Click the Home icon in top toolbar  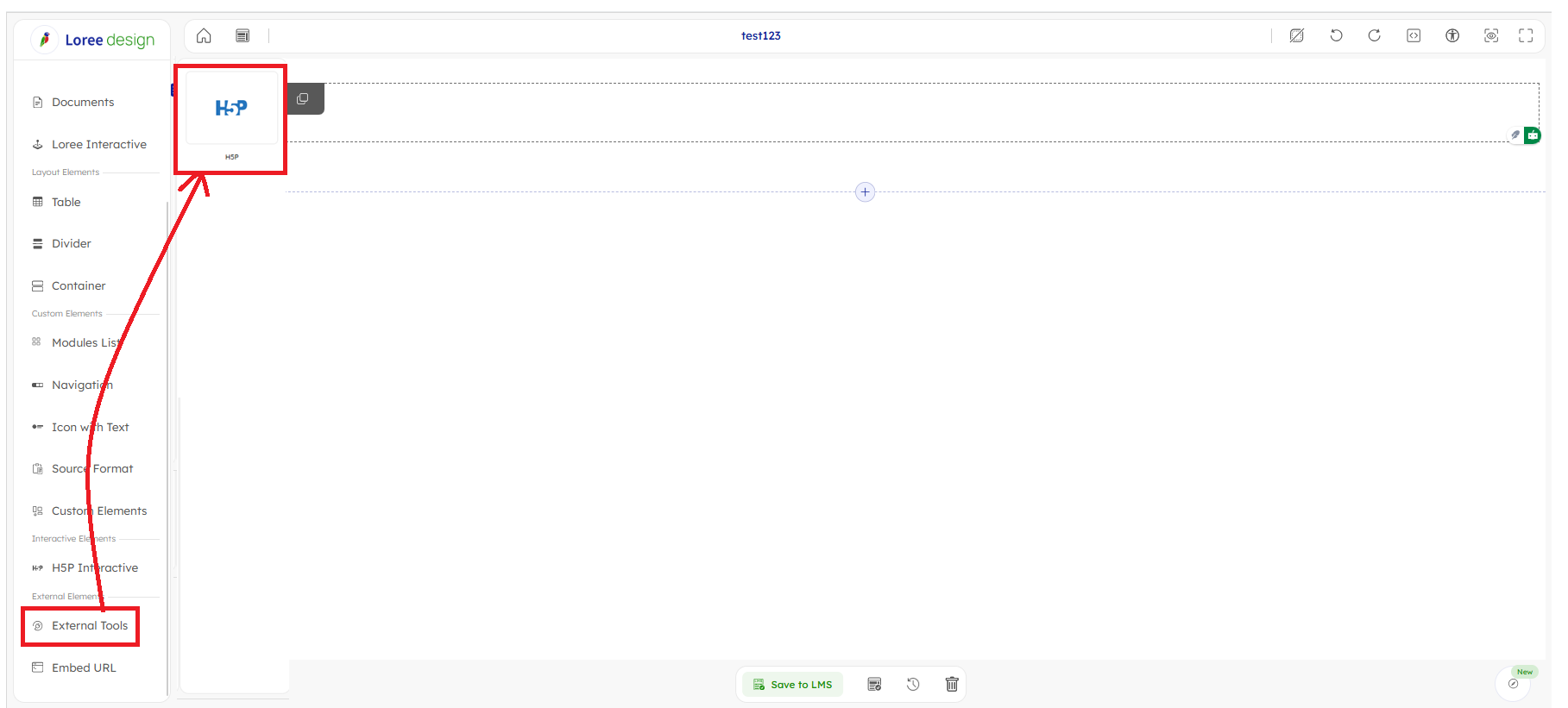click(x=204, y=35)
